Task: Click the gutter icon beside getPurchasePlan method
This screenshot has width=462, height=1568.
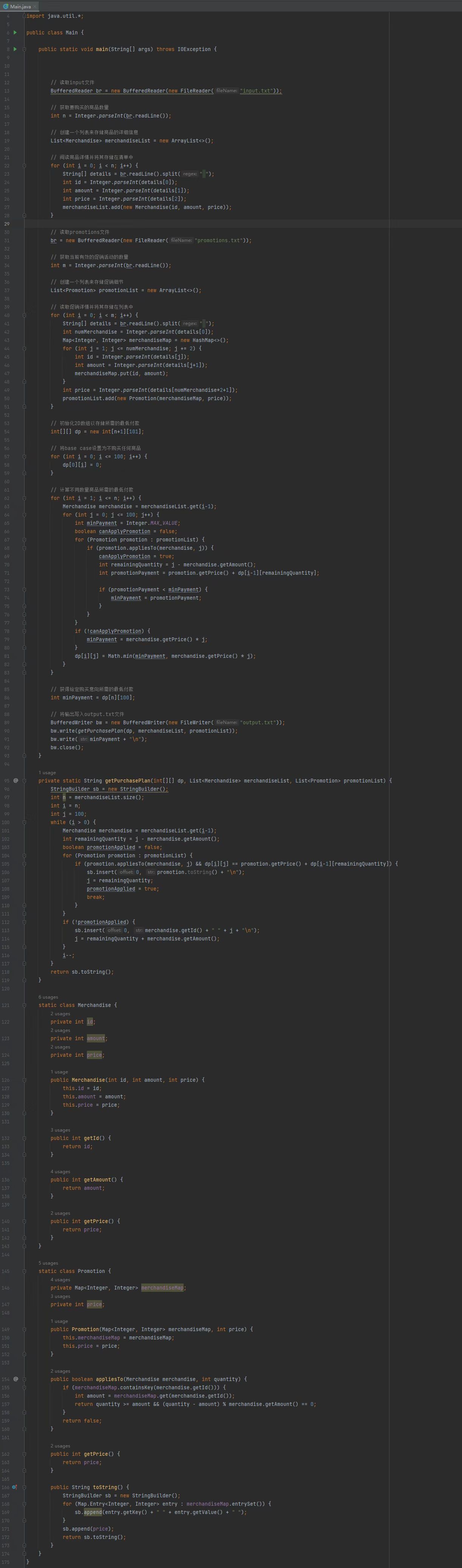Action: click(16, 780)
